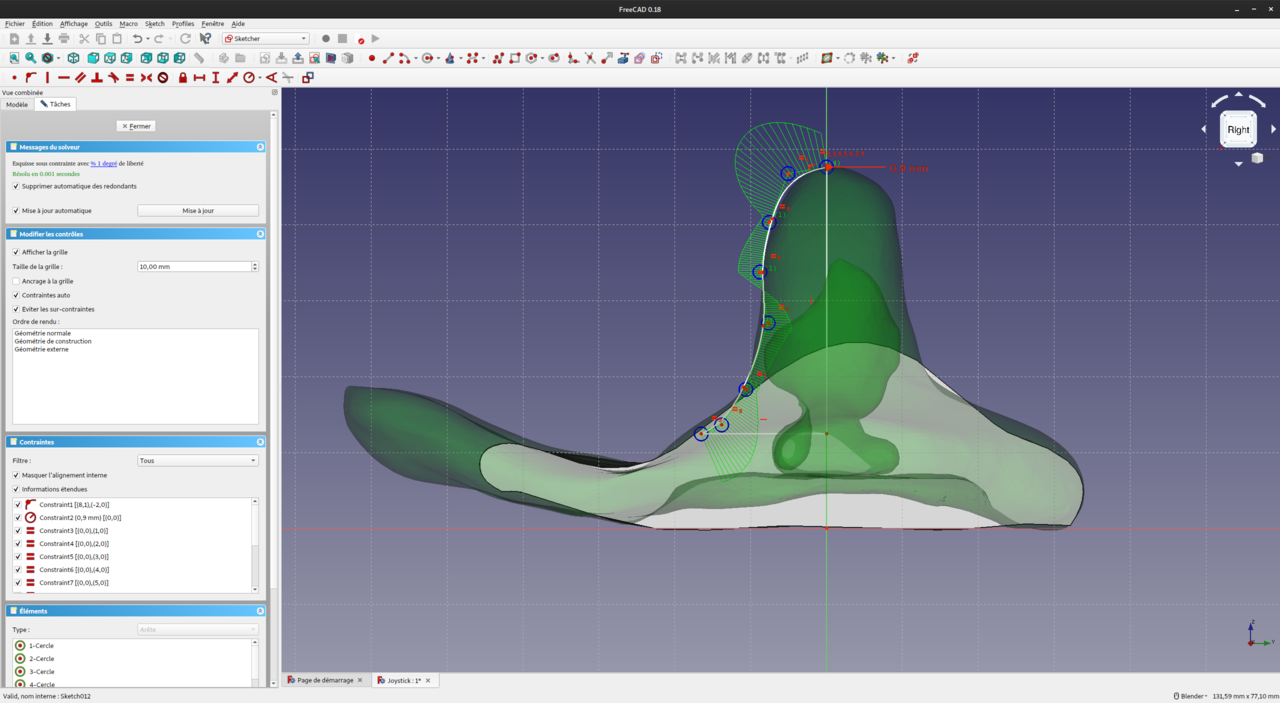Image resolution: width=1280 pixels, height=703 pixels.
Task: Toggle 'Mise à jour automatique' checkbox
Action: 16,211
